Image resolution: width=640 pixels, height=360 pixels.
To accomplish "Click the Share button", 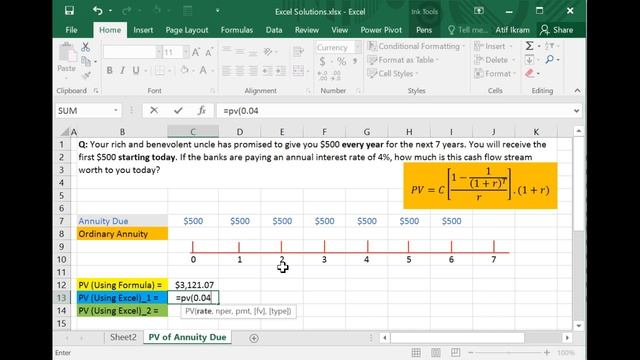I will [556, 30].
